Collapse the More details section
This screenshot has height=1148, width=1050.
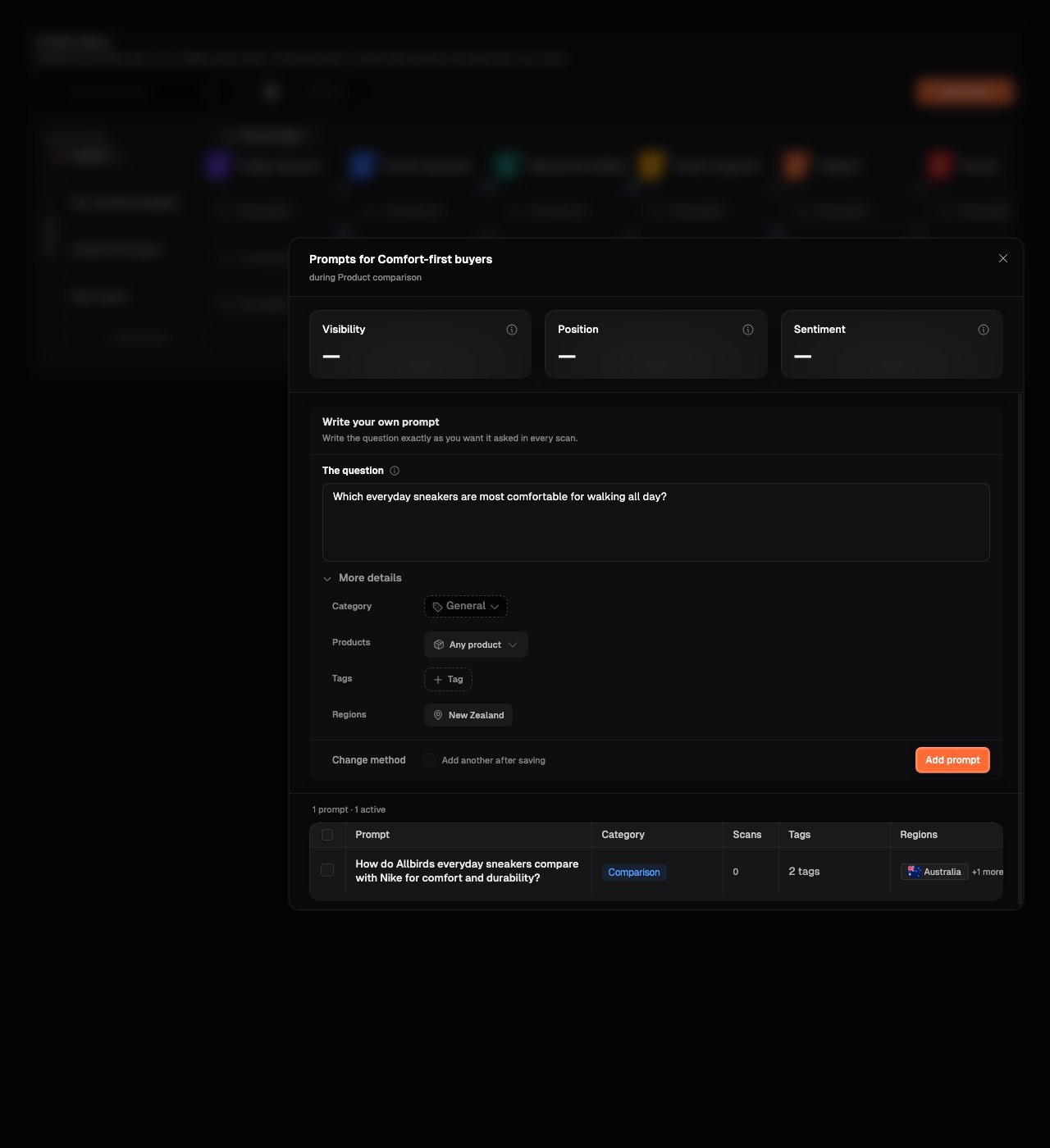(x=363, y=578)
